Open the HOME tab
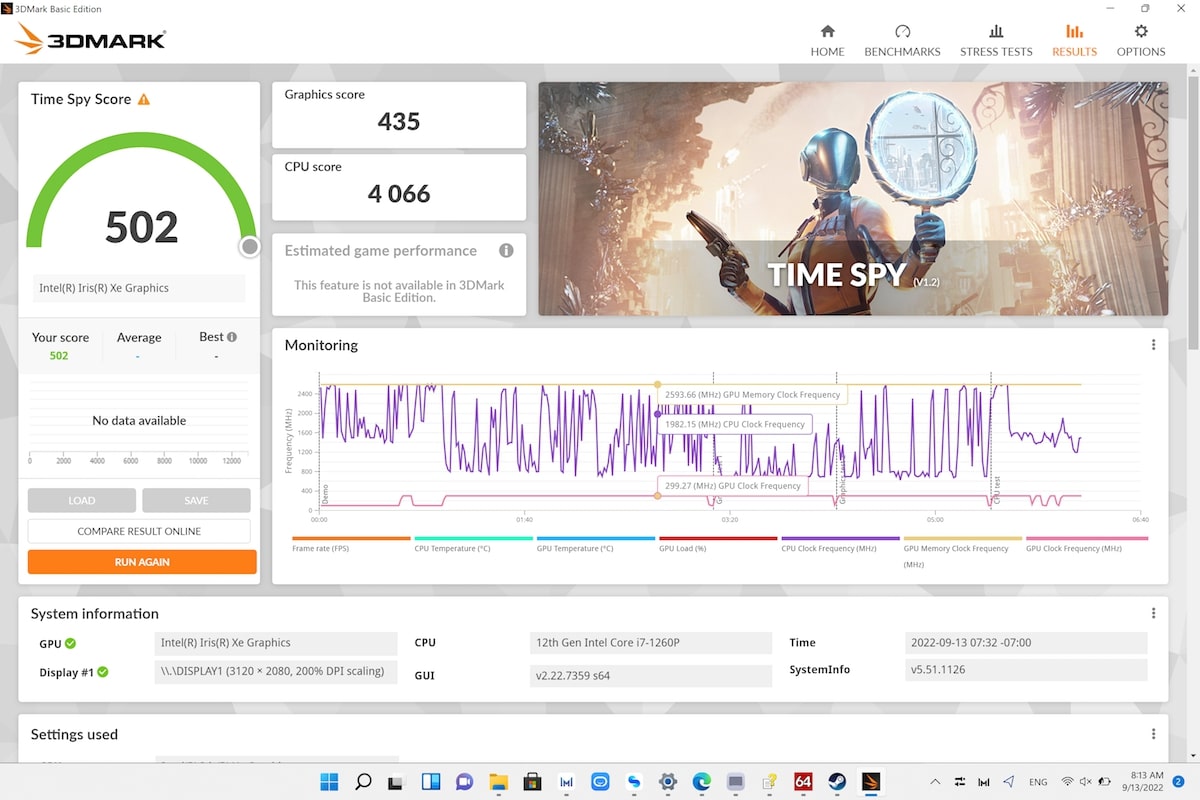This screenshot has height=800, width=1200. (827, 40)
